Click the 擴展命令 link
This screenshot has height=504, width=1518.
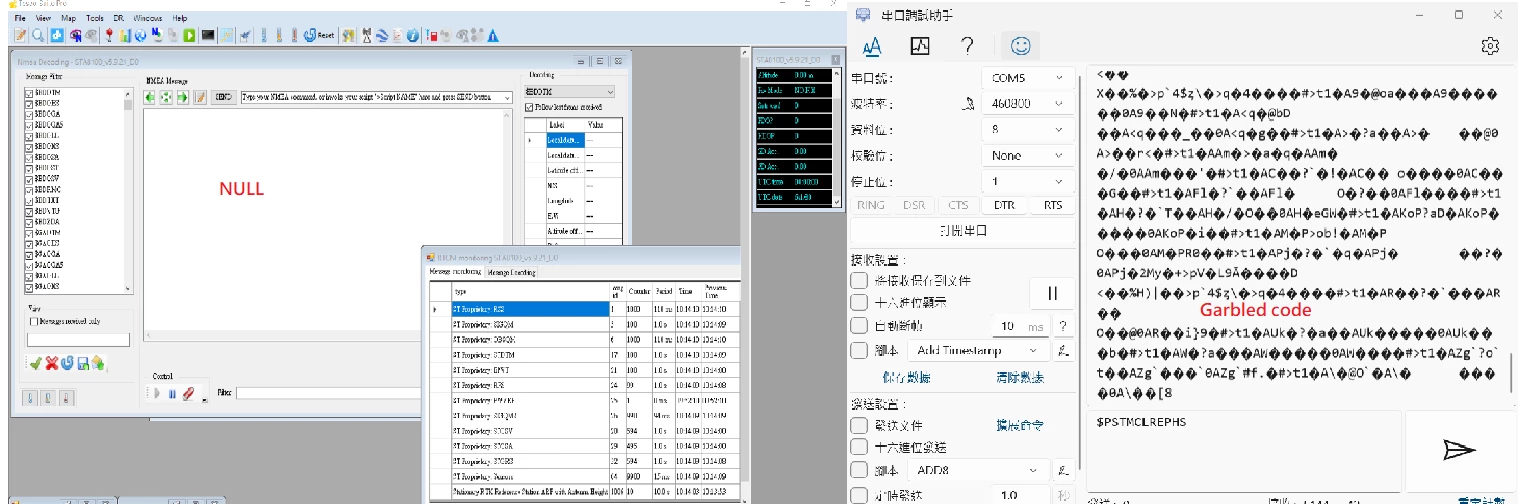1020,425
